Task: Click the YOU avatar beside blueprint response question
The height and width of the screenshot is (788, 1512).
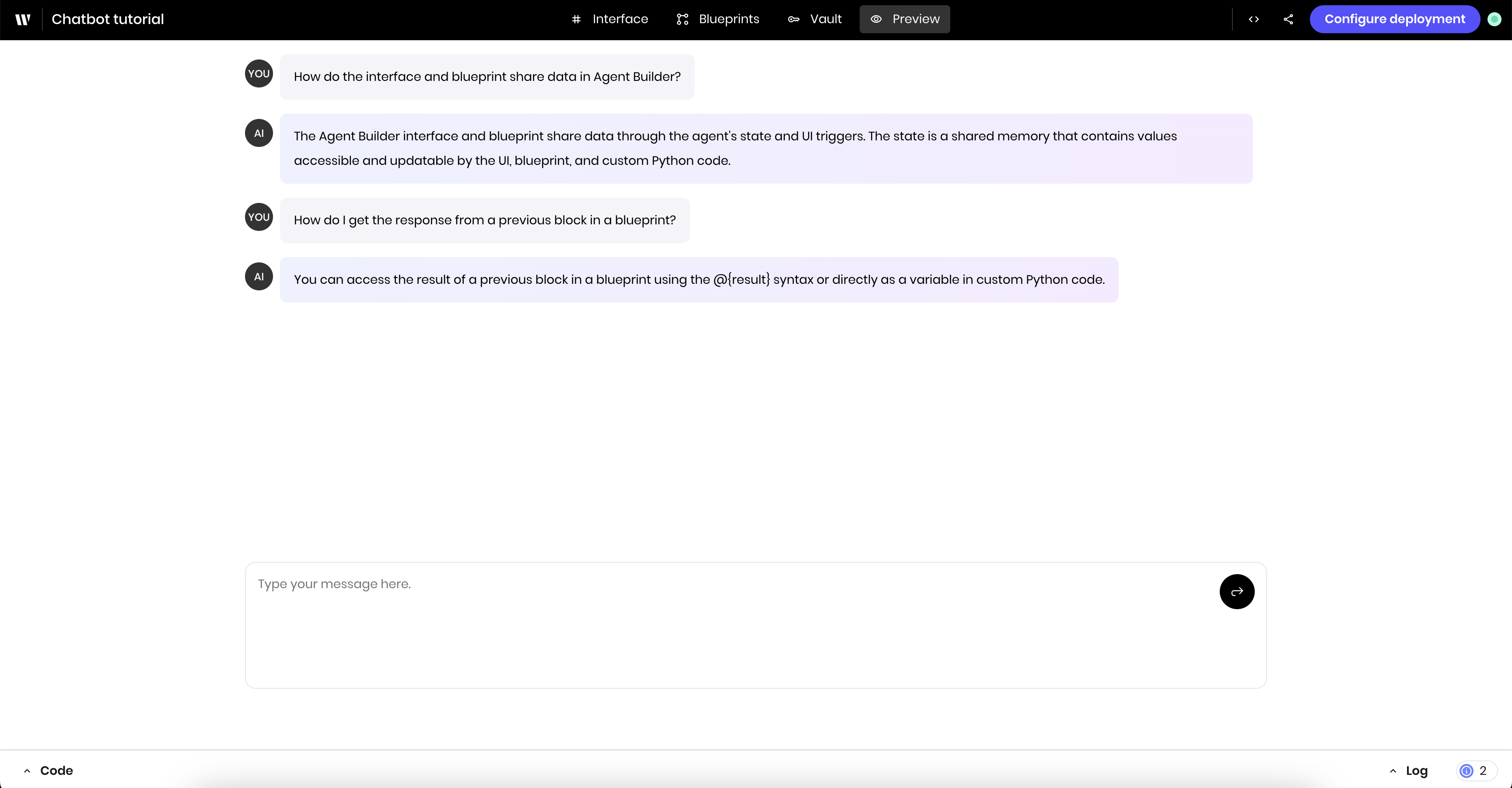Action: click(x=259, y=217)
